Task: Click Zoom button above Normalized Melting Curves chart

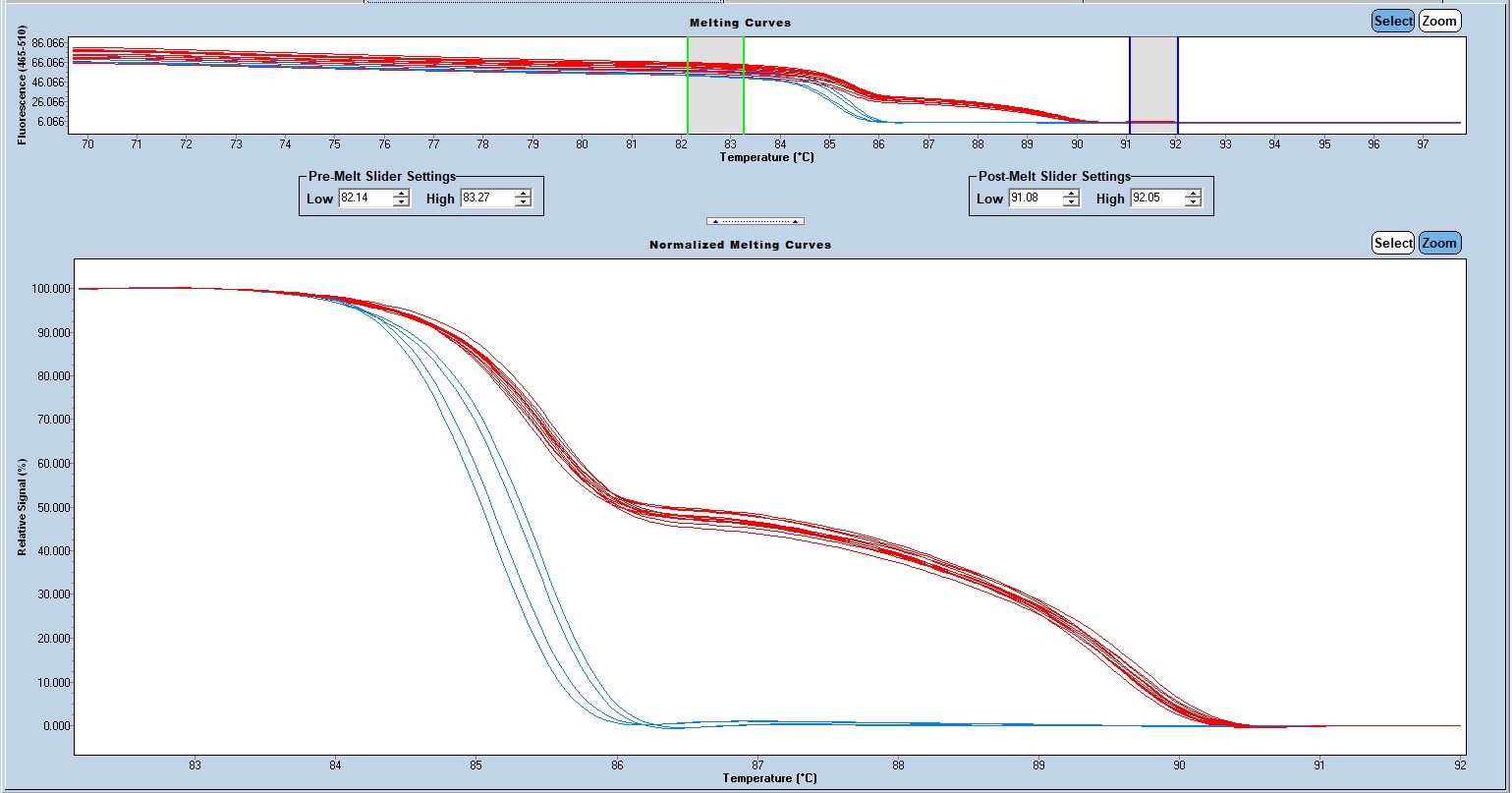Action: click(x=1440, y=243)
